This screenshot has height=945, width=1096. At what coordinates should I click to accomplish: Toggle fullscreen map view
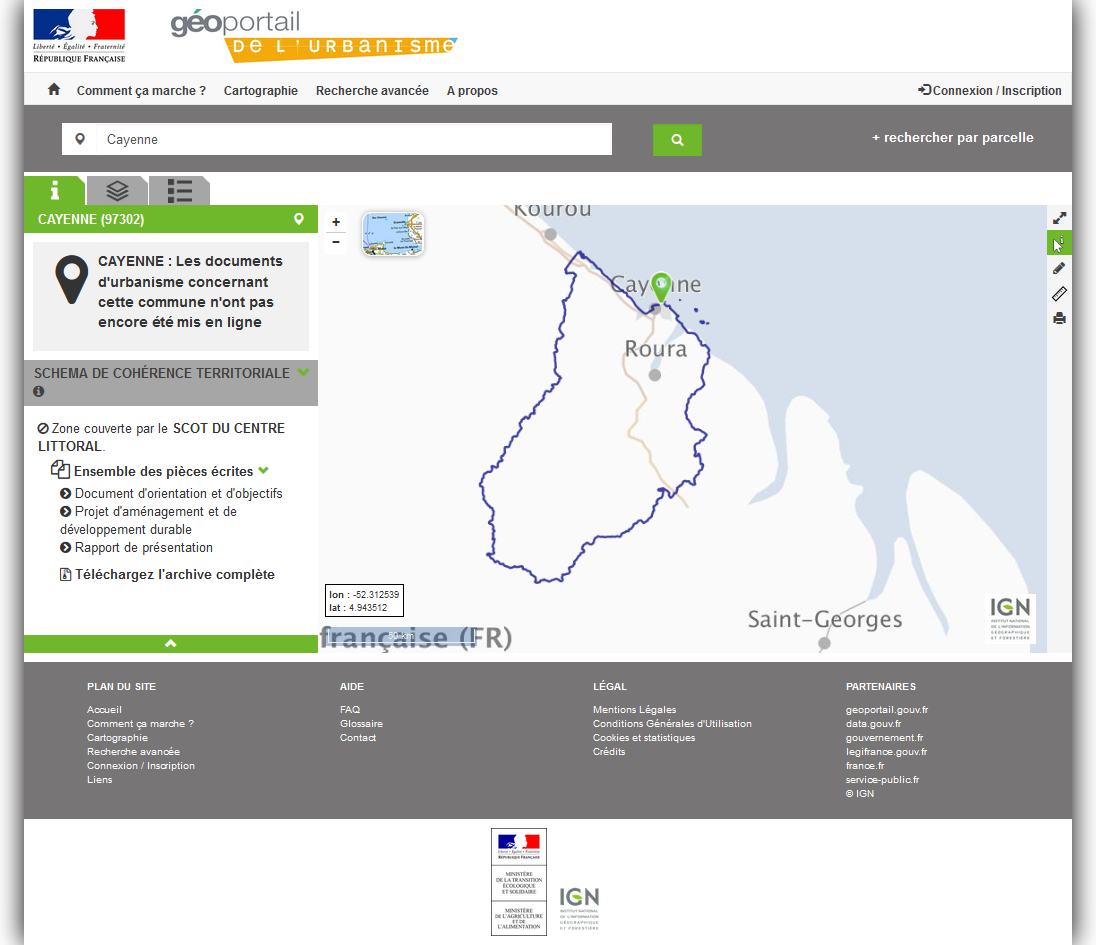1059,218
